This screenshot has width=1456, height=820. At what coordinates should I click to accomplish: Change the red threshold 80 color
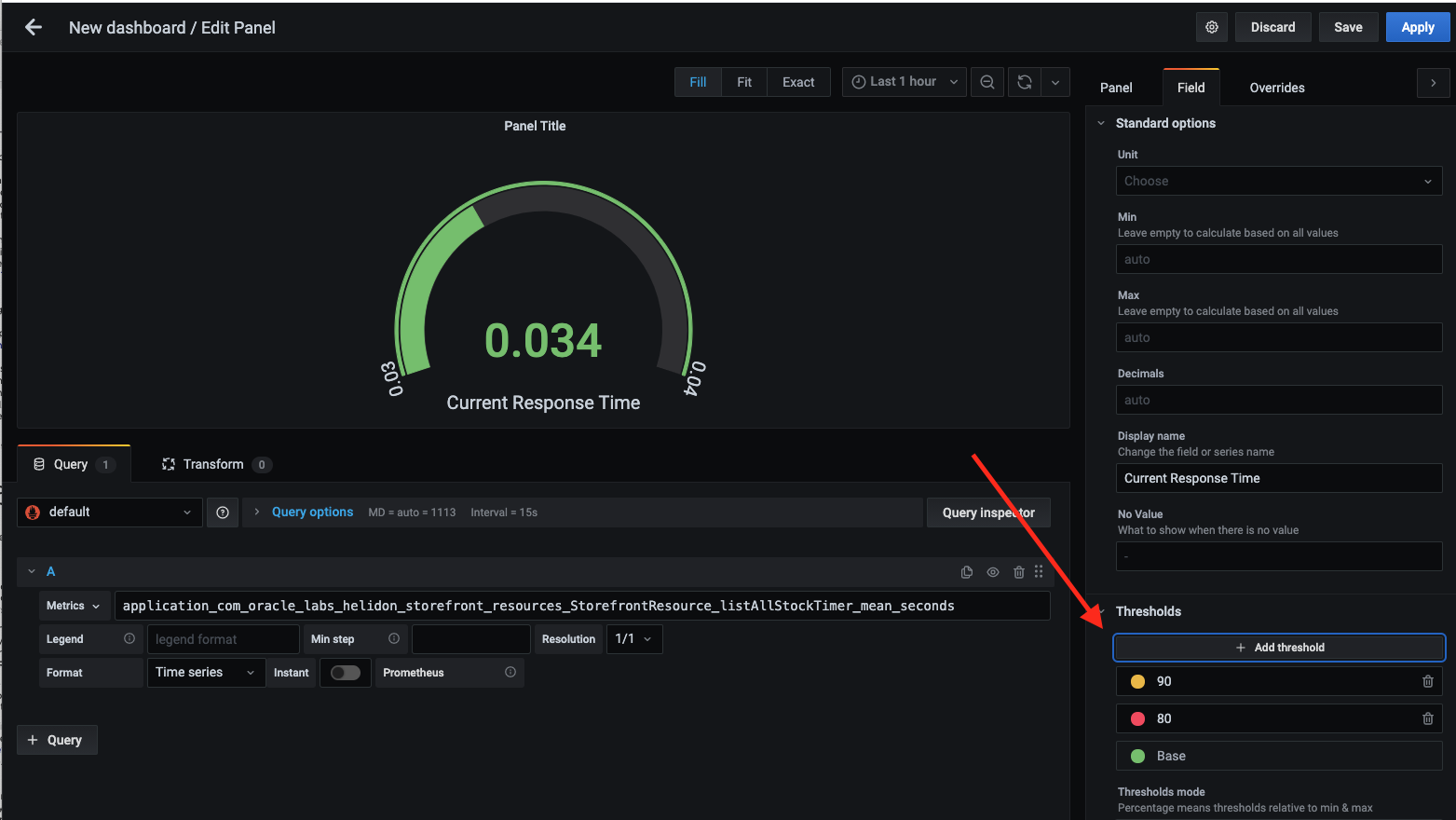tap(1137, 718)
